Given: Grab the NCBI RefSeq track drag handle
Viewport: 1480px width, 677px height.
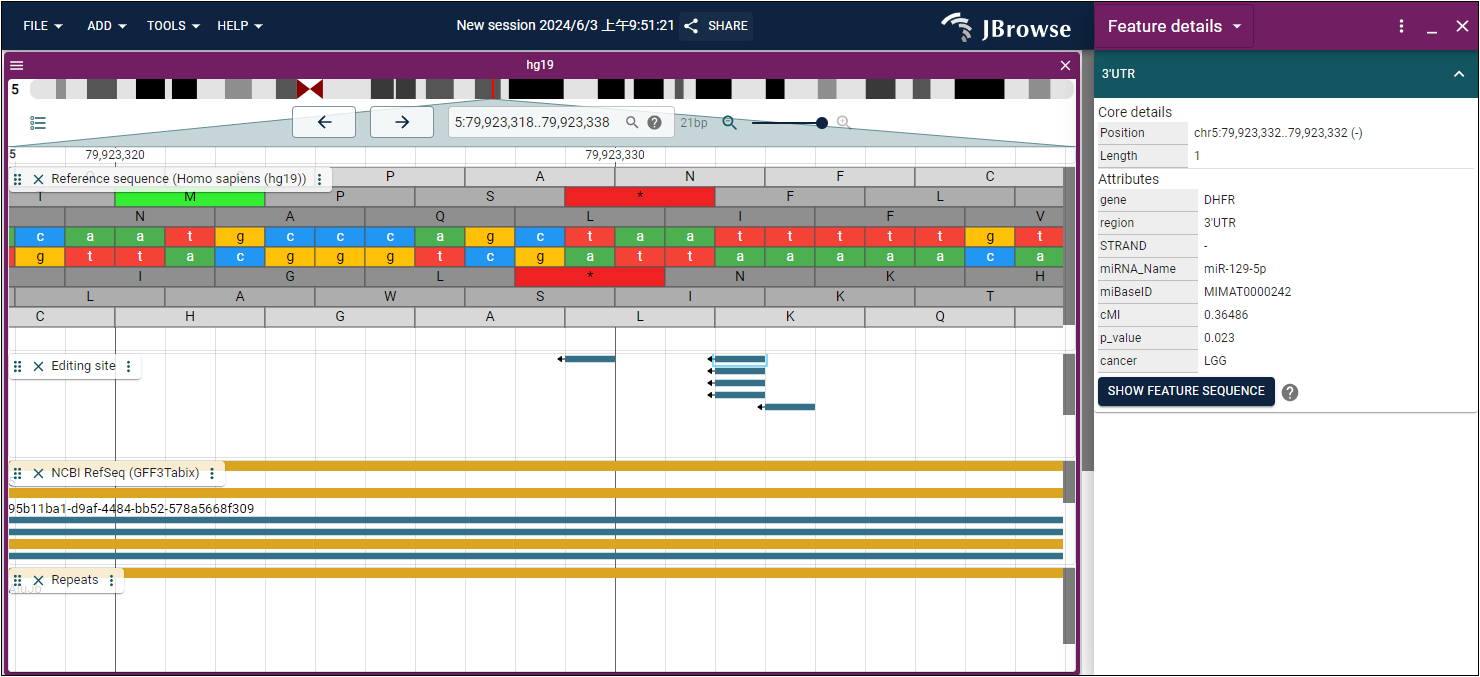Looking at the screenshot, I should point(18,474).
